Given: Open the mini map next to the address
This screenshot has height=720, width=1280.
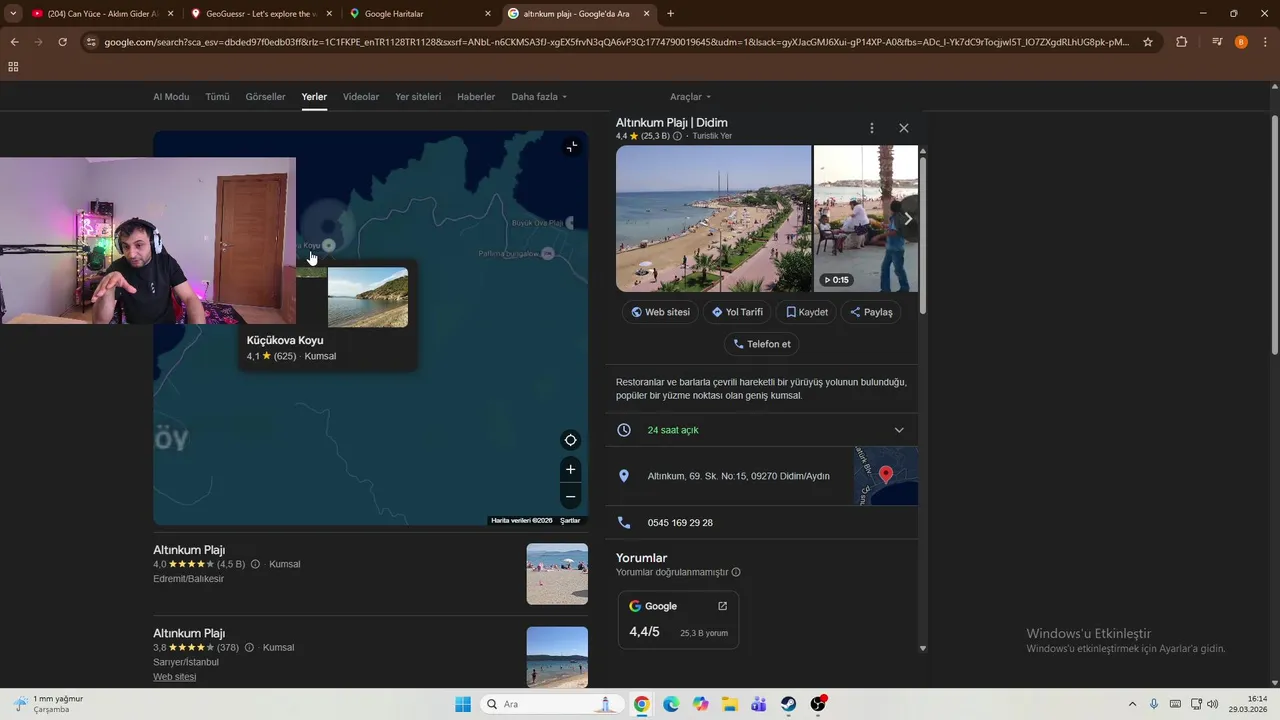Looking at the screenshot, I should point(886,476).
